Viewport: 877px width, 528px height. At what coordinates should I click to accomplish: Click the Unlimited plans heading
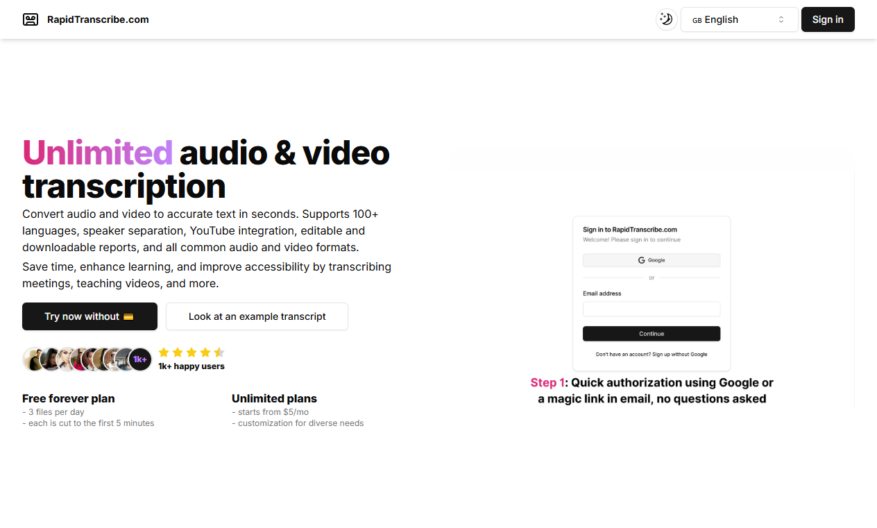click(x=274, y=399)
